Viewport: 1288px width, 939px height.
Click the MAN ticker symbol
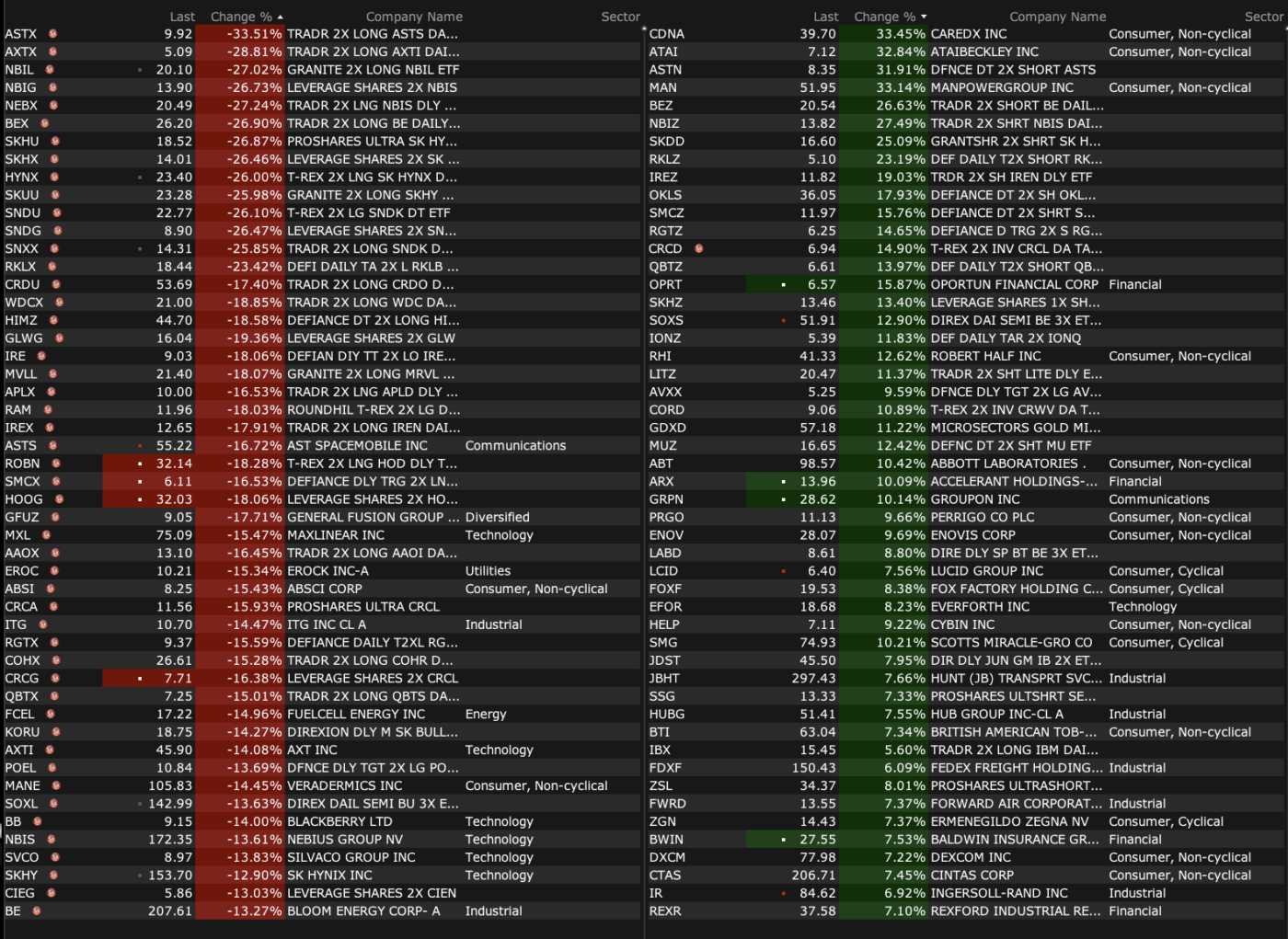[x=662, y=87]
